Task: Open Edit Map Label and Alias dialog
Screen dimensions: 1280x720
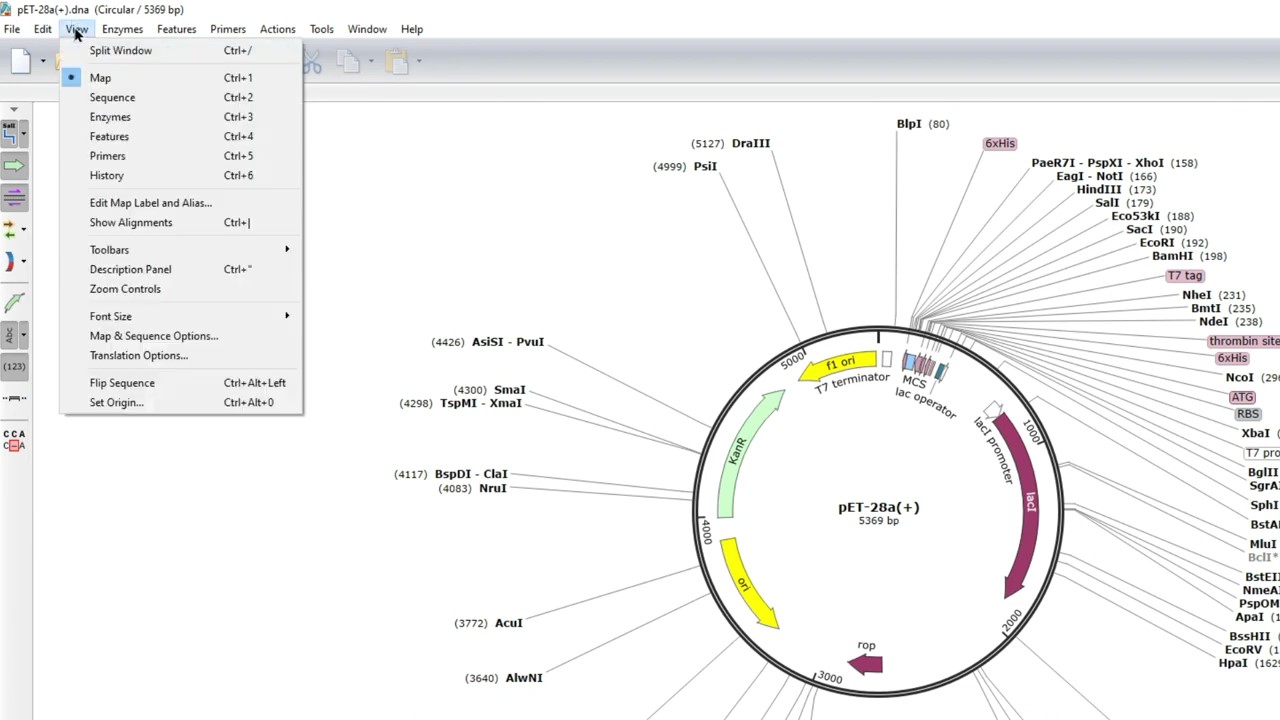Action: pos(181,203)
